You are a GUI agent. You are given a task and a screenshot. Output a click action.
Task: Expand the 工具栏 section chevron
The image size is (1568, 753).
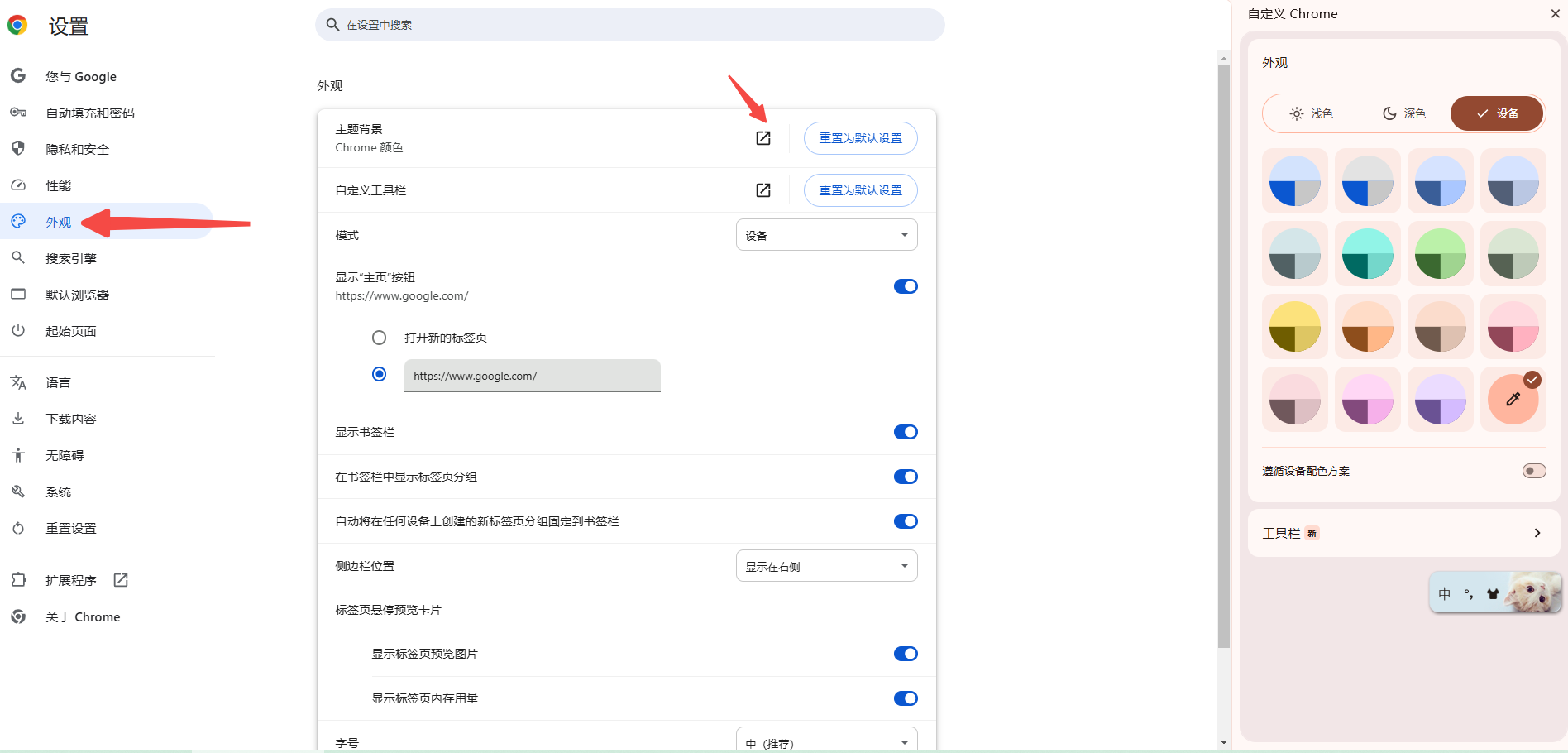1537,533
